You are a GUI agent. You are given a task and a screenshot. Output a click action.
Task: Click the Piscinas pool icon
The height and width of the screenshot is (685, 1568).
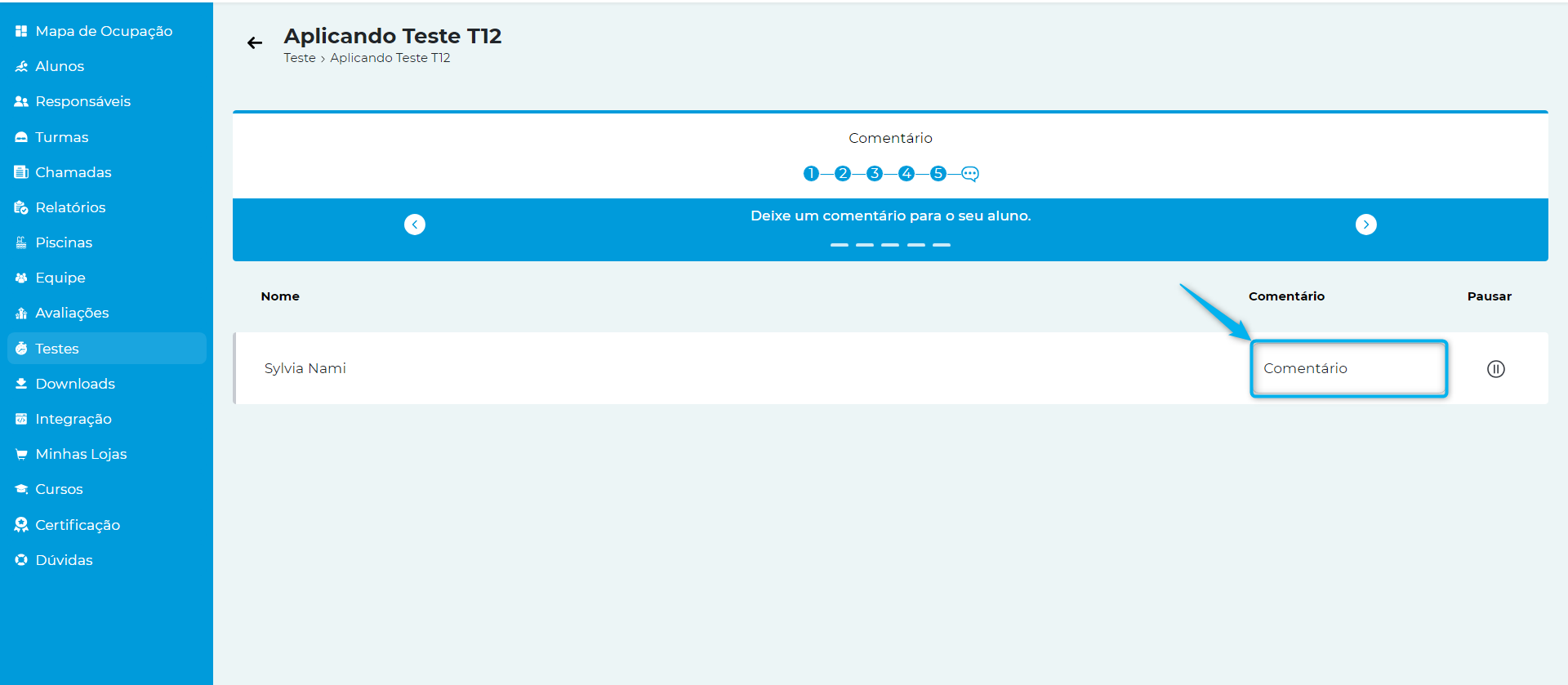(21, 242)
